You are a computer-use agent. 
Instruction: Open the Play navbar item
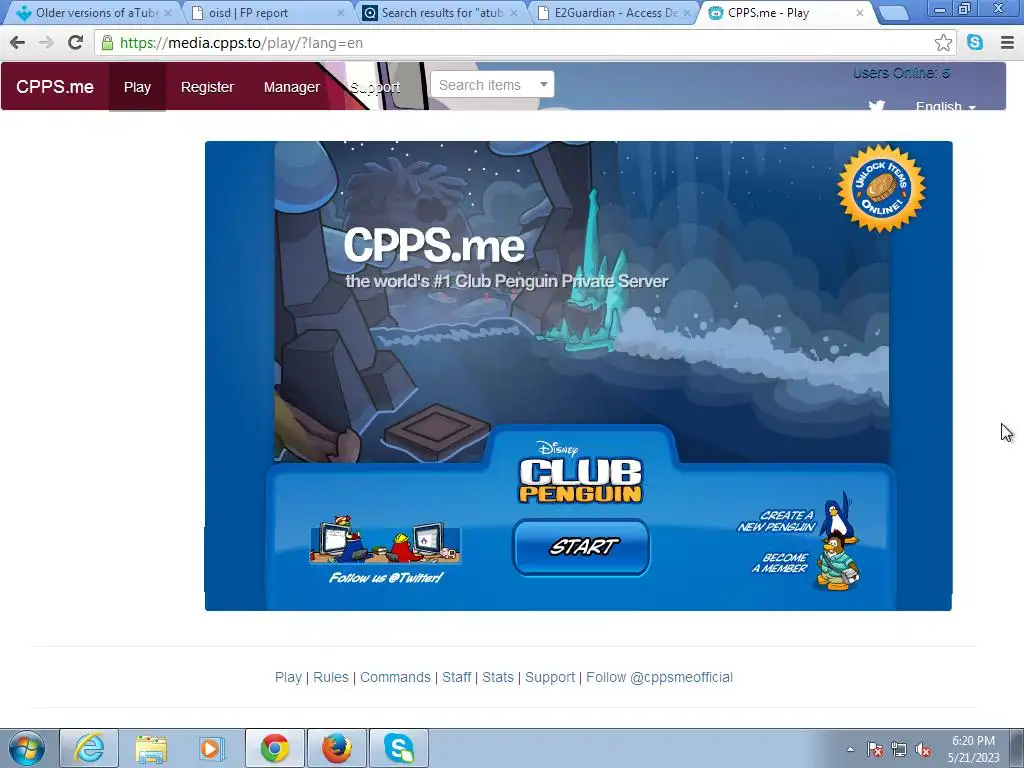click(x=137, y=87)
